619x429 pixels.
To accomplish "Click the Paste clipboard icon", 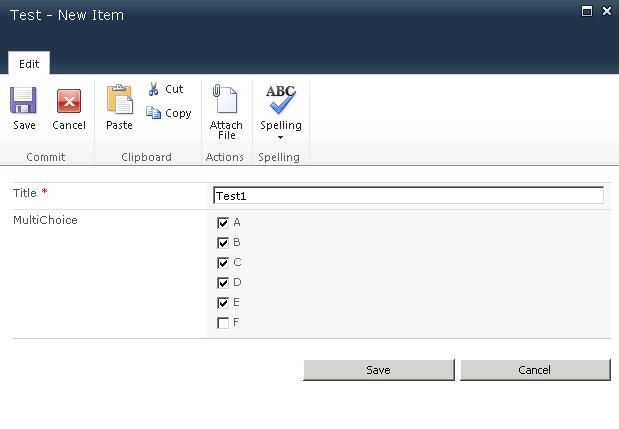I will point(119,101).
